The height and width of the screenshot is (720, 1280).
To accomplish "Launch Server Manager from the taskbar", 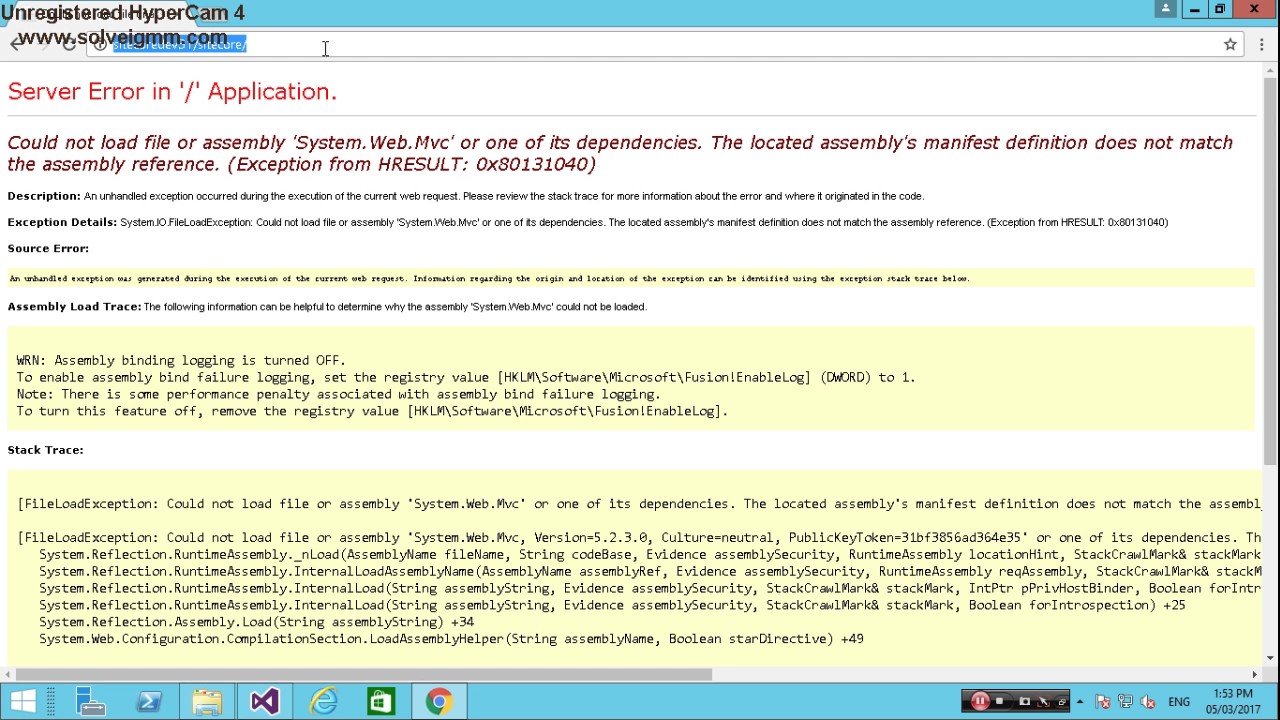I will [x=91, y=701].
